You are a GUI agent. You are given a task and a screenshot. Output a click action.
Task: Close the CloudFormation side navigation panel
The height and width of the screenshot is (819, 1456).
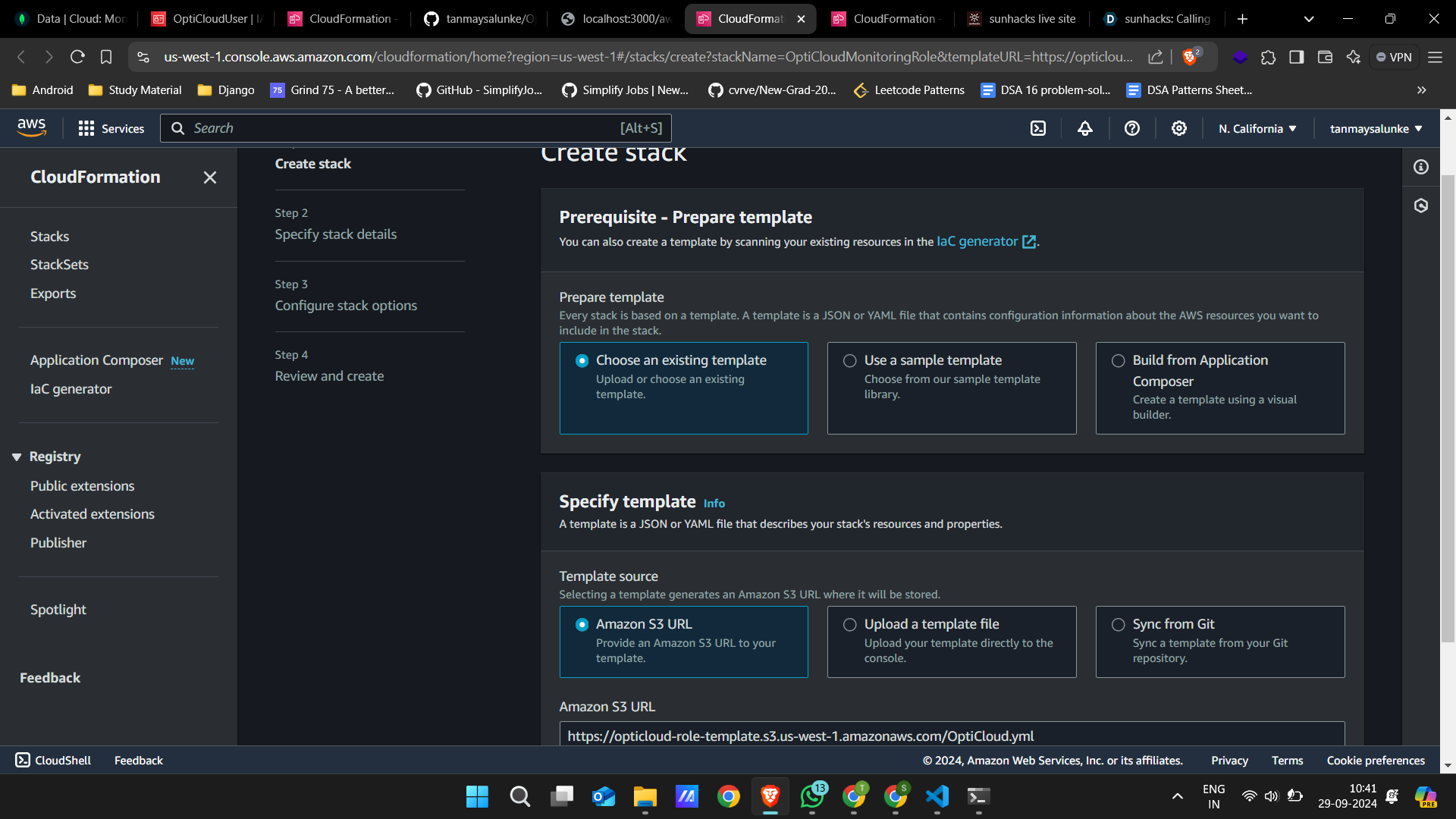tap(210, 177)
